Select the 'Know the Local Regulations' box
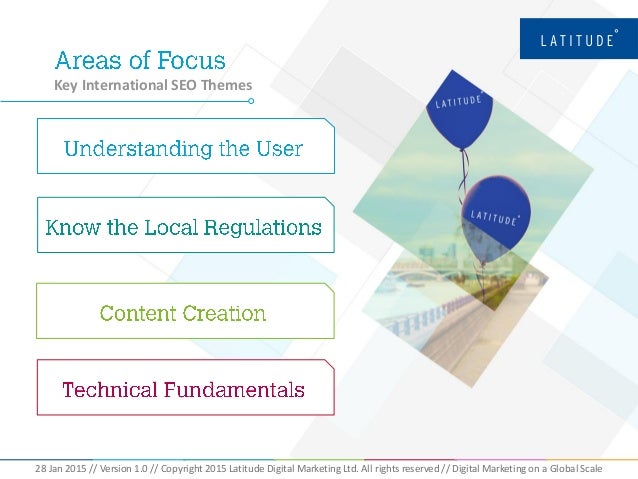Screen dimensions: 638x479 [186, 225]
